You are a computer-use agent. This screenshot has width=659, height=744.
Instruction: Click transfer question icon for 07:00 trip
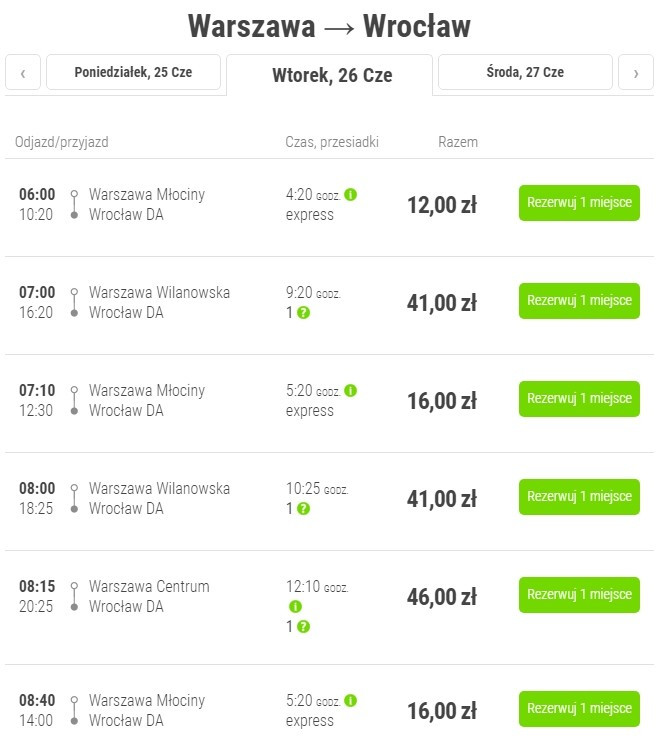pos(303,313)
